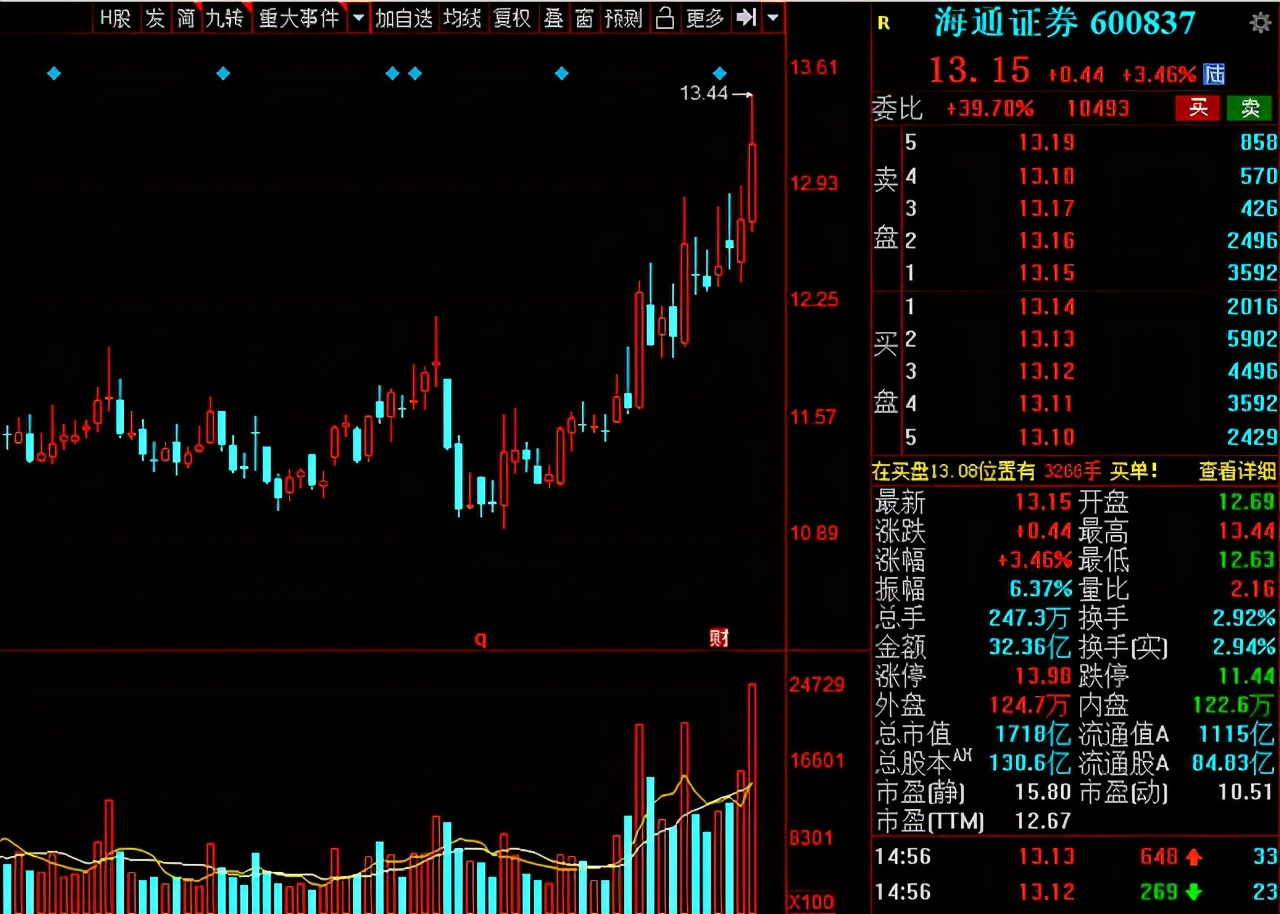Click the red 买 buy button

pos(1198,108)
